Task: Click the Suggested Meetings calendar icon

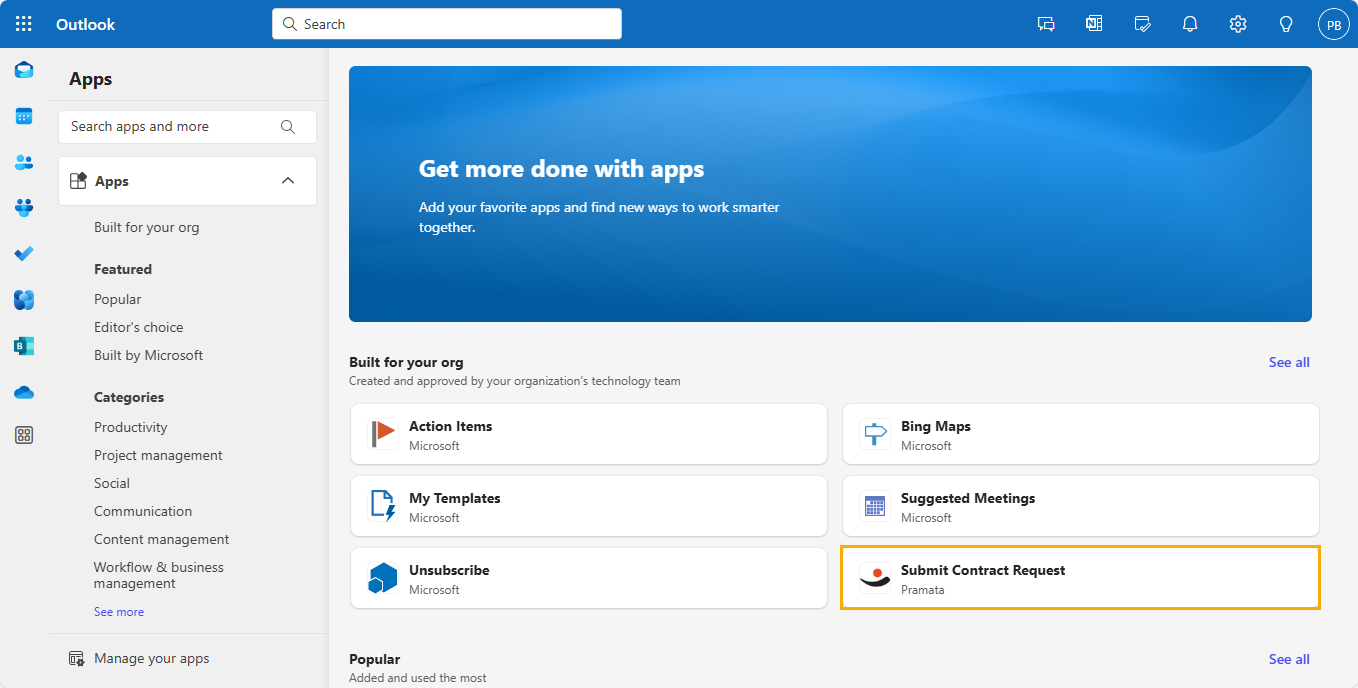Action: 875,506
